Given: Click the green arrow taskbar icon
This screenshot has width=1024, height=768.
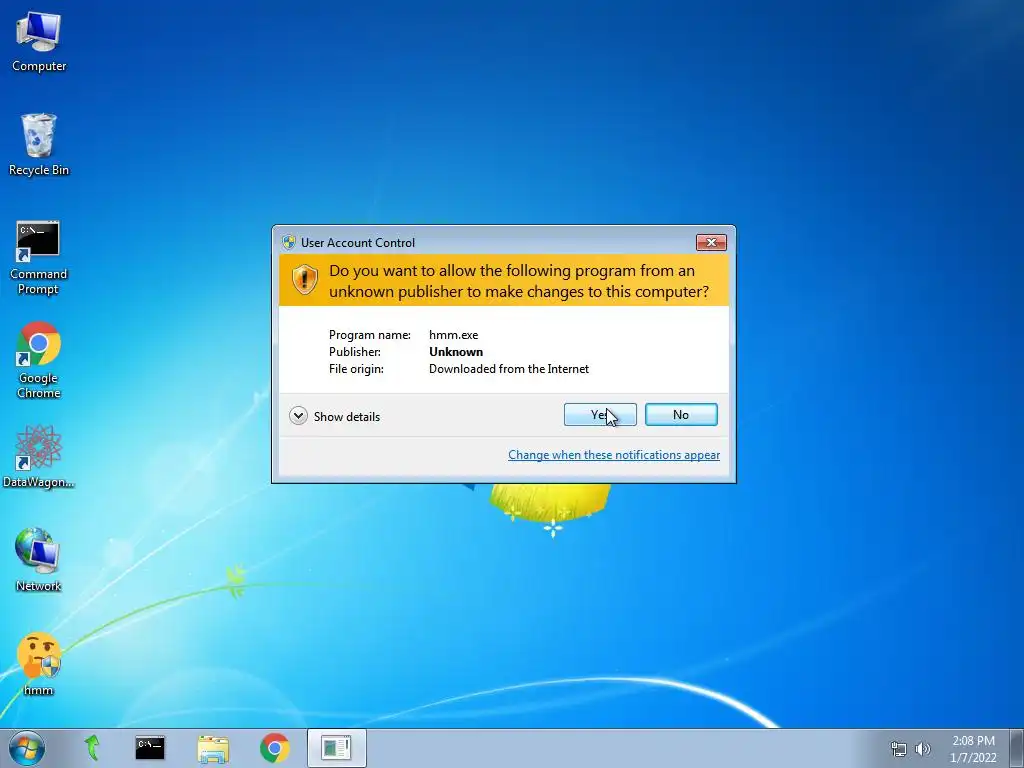Looking at the screenshot, I should point(92,748).
